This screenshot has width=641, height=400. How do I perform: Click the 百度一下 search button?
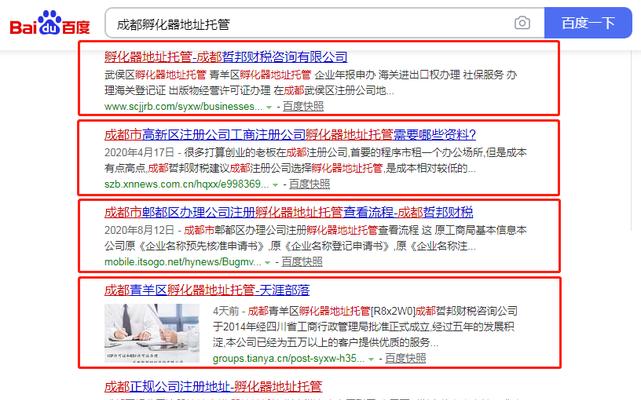588,23
